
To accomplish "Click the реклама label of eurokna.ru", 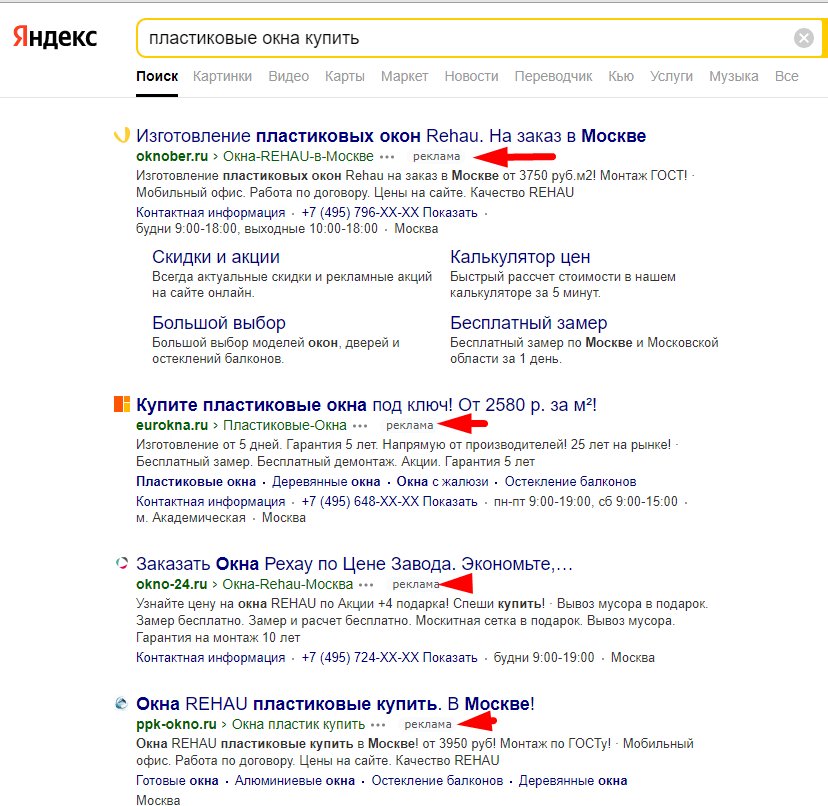I will (x=409, y=425).
